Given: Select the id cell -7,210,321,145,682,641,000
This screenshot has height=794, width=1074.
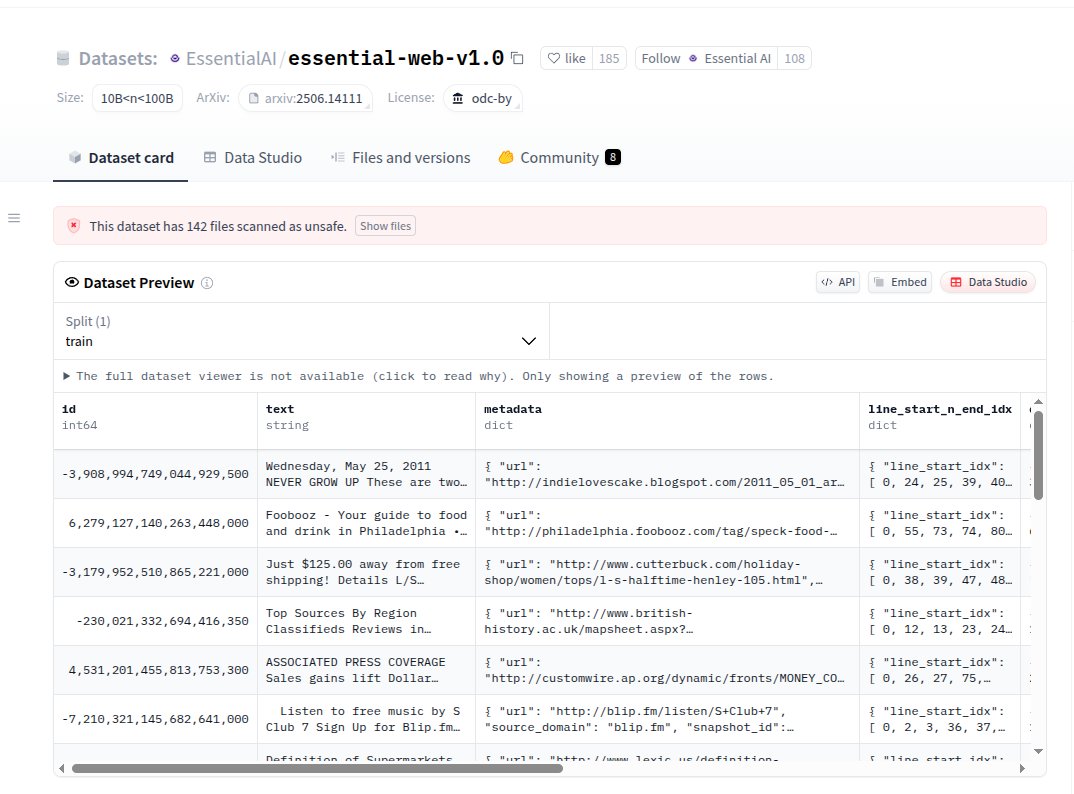Looking at the screenshot, I should pos(155,719).
